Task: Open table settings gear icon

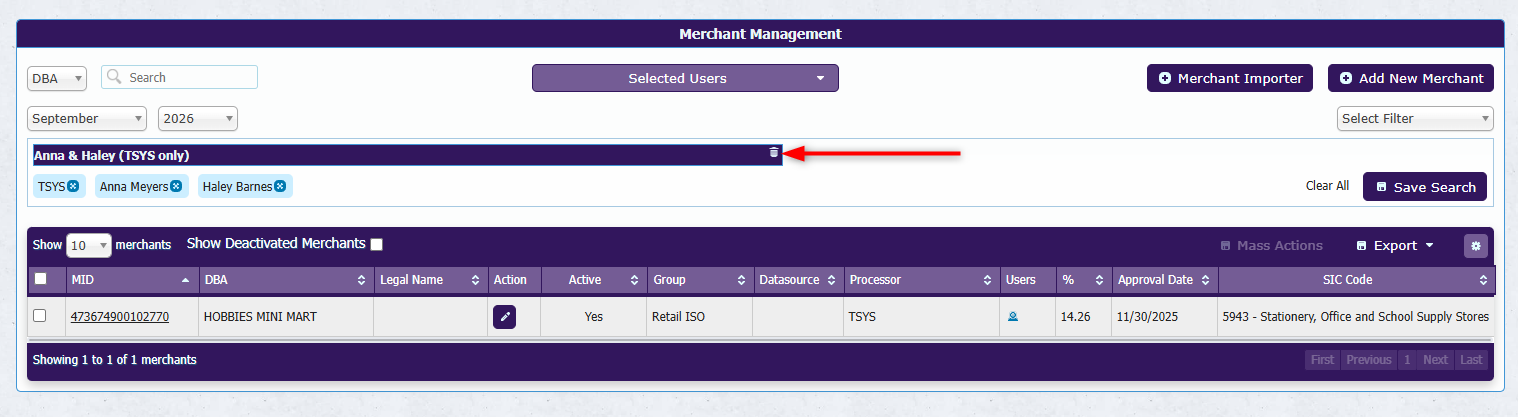Action: (1476, 246)
